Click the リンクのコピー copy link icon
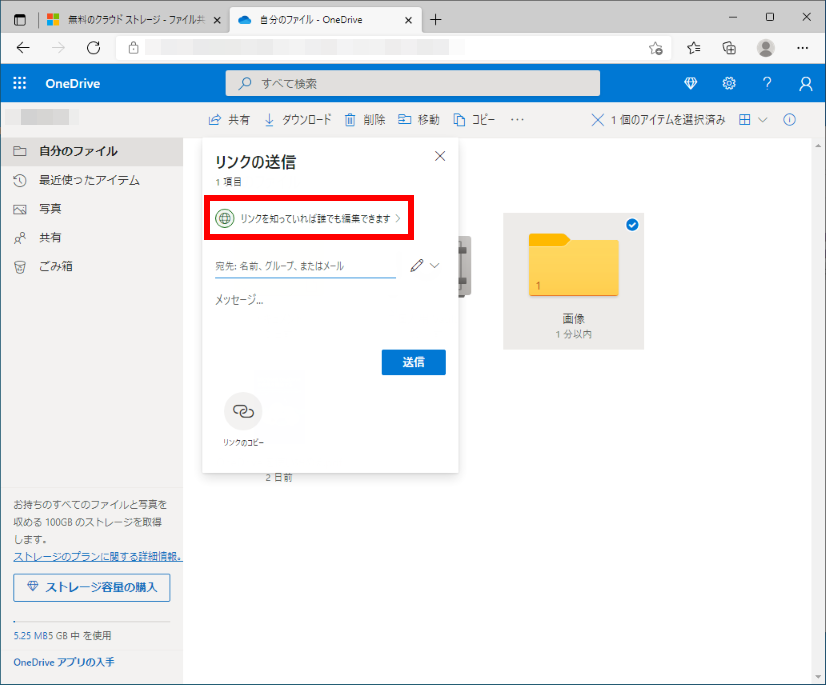This screenshot has width=826, height=685. 243,412
